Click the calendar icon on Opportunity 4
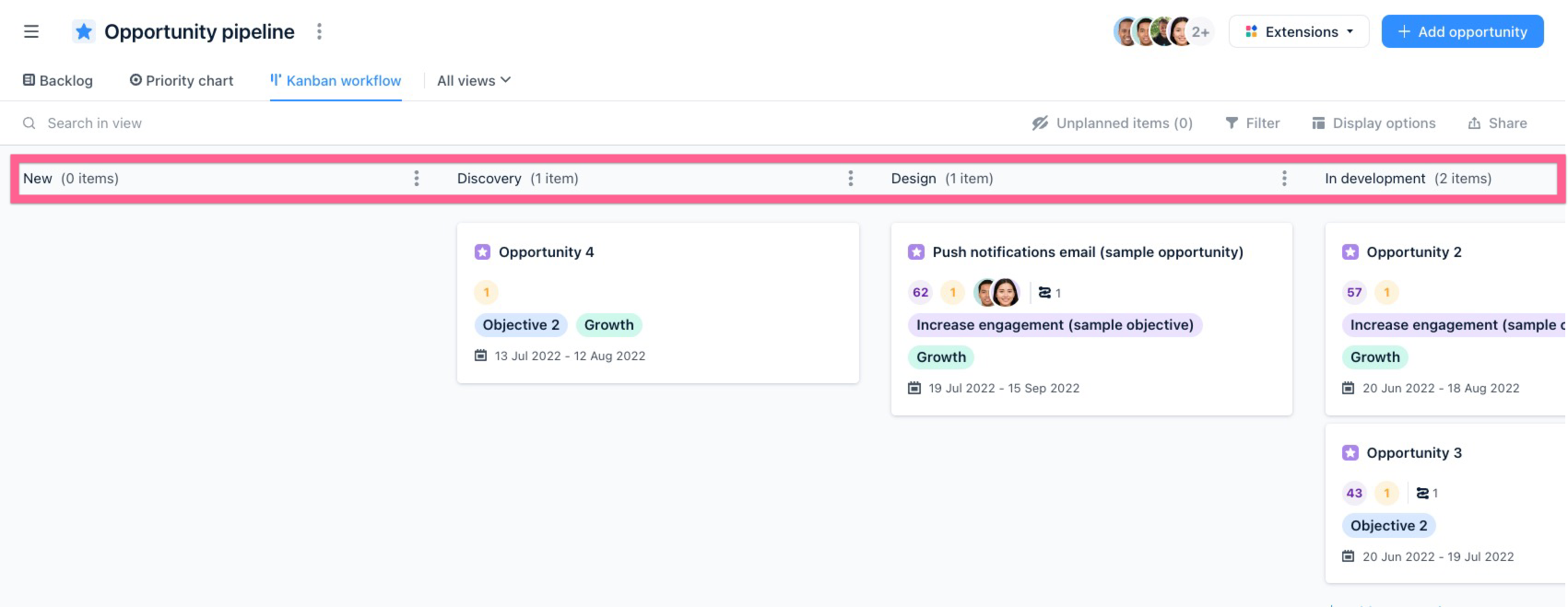1568x607 pixels. [480, 356]
